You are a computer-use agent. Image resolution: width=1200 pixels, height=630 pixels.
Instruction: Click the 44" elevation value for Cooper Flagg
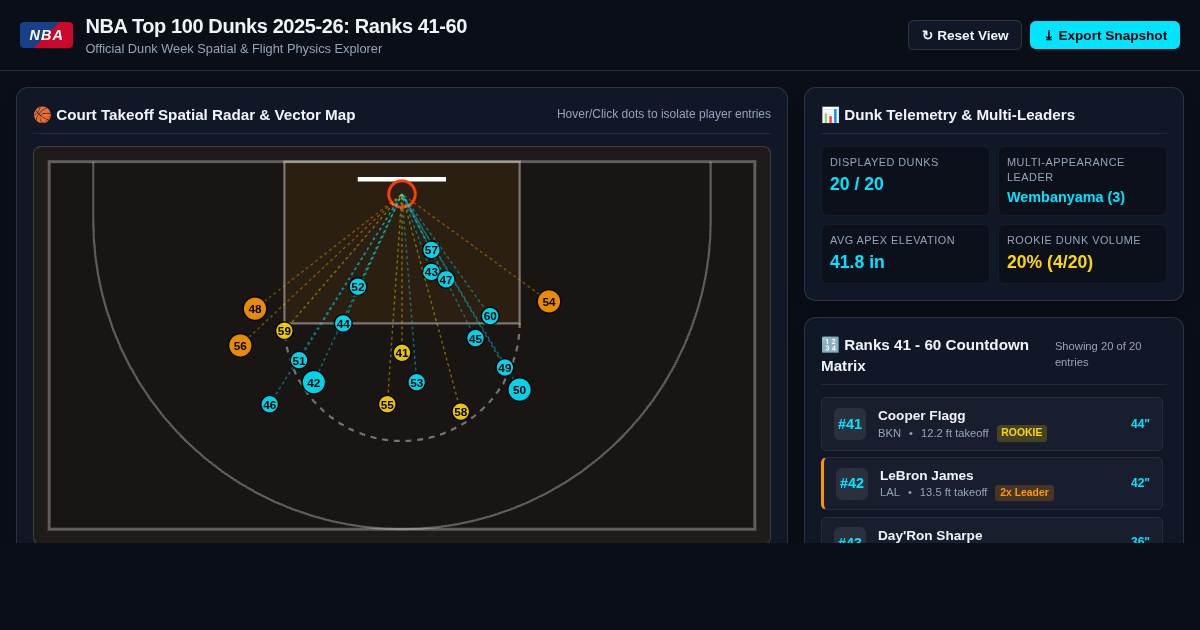tap(1140, 424)
